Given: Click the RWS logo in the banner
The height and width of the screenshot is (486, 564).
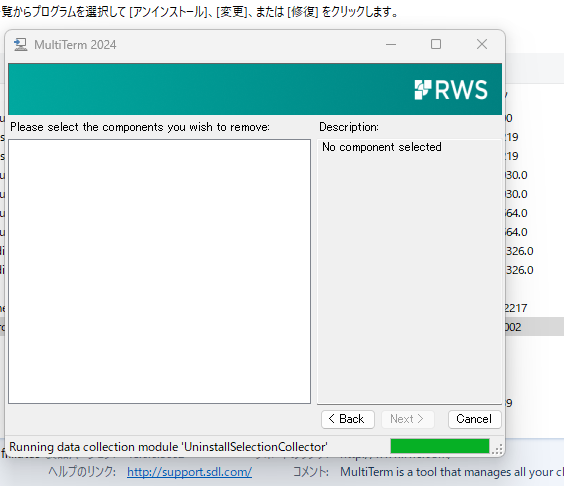Looking at the screenshot, I should click(x=451, y=90).
